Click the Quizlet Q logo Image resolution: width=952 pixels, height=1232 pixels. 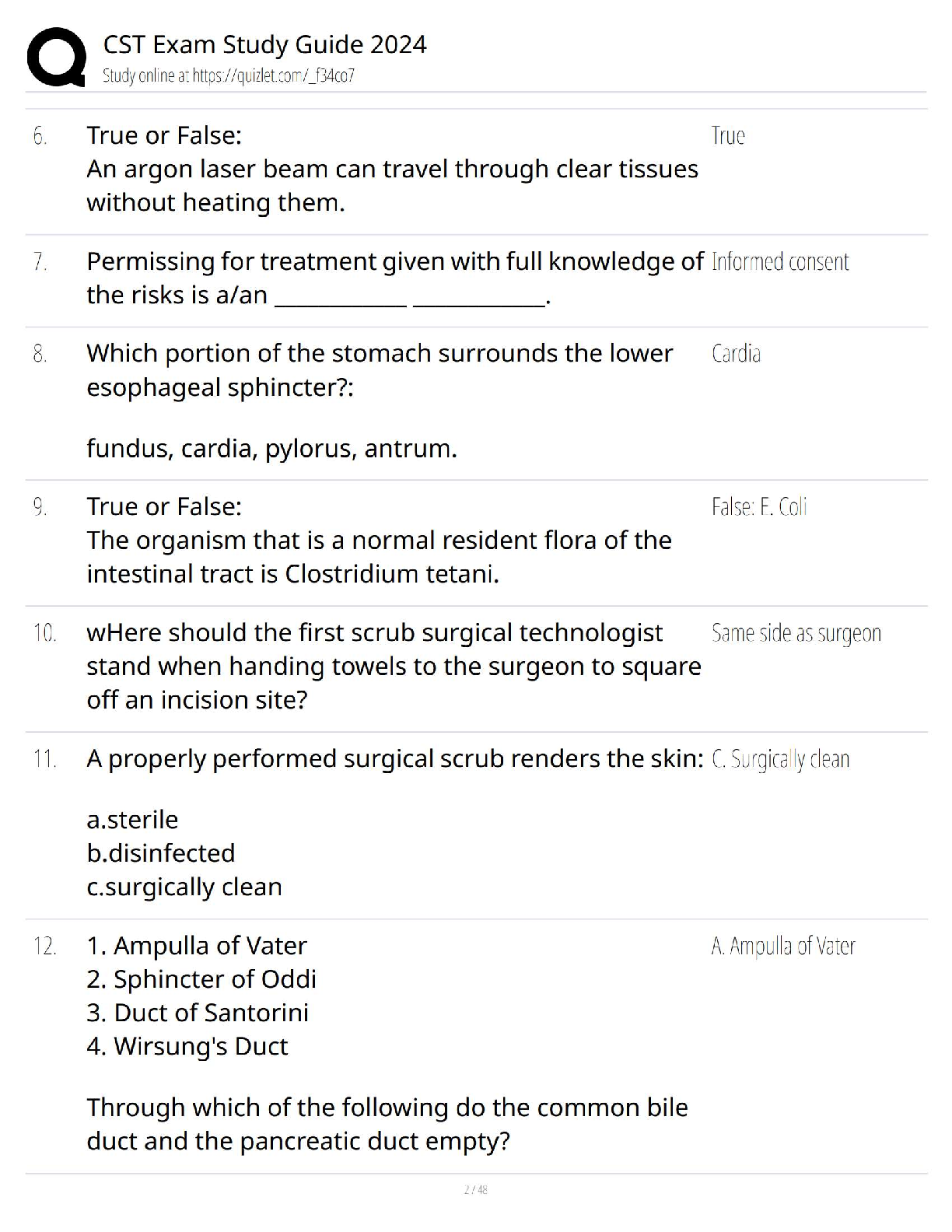(x=56, y=58)
